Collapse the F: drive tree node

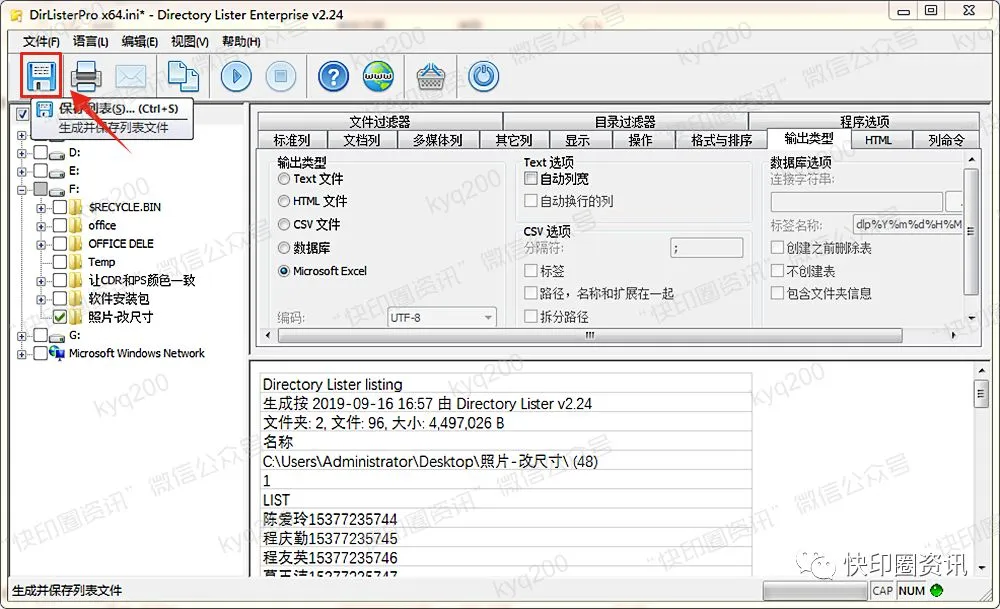click(x=22, y=189)
